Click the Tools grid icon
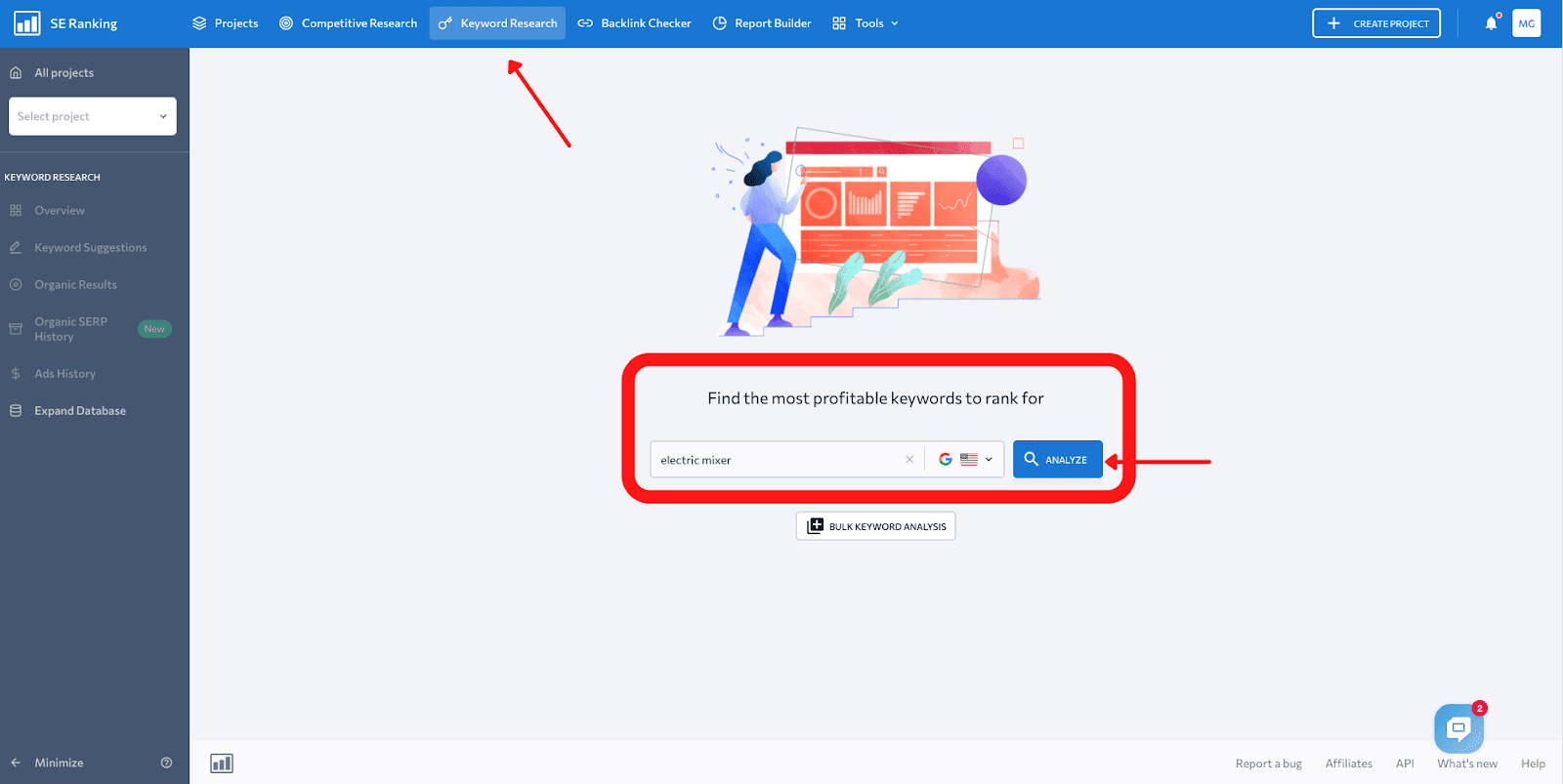 pos(839,23)
